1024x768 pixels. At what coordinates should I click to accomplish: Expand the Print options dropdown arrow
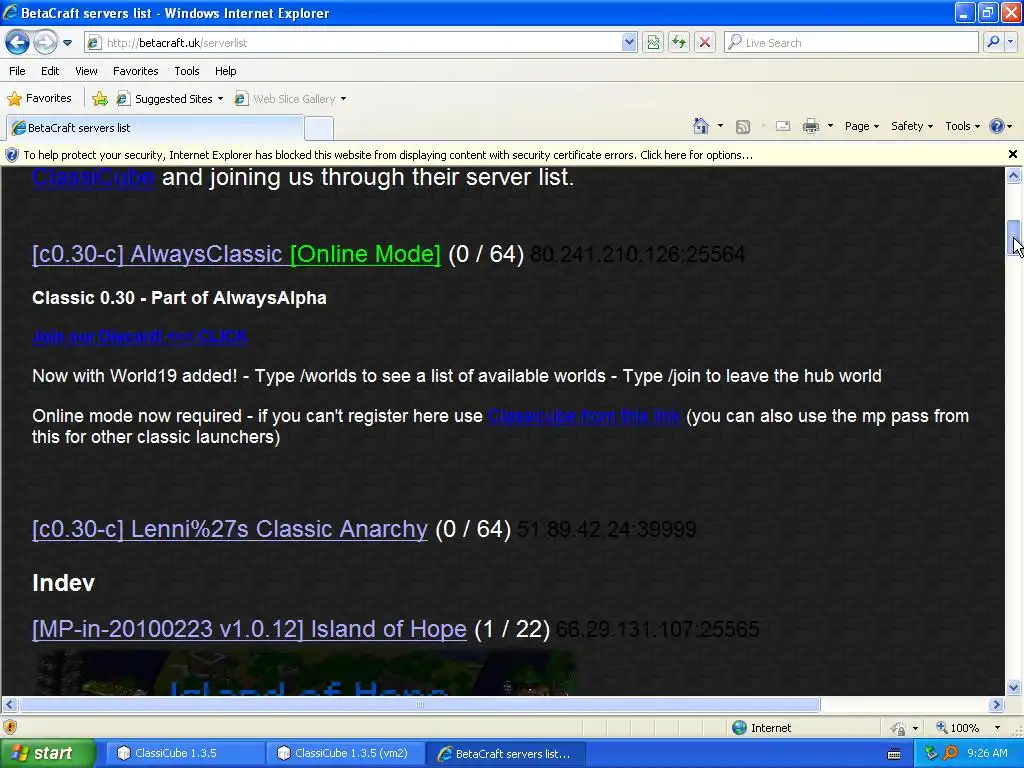pyautogui.click(x=830, y=126)
